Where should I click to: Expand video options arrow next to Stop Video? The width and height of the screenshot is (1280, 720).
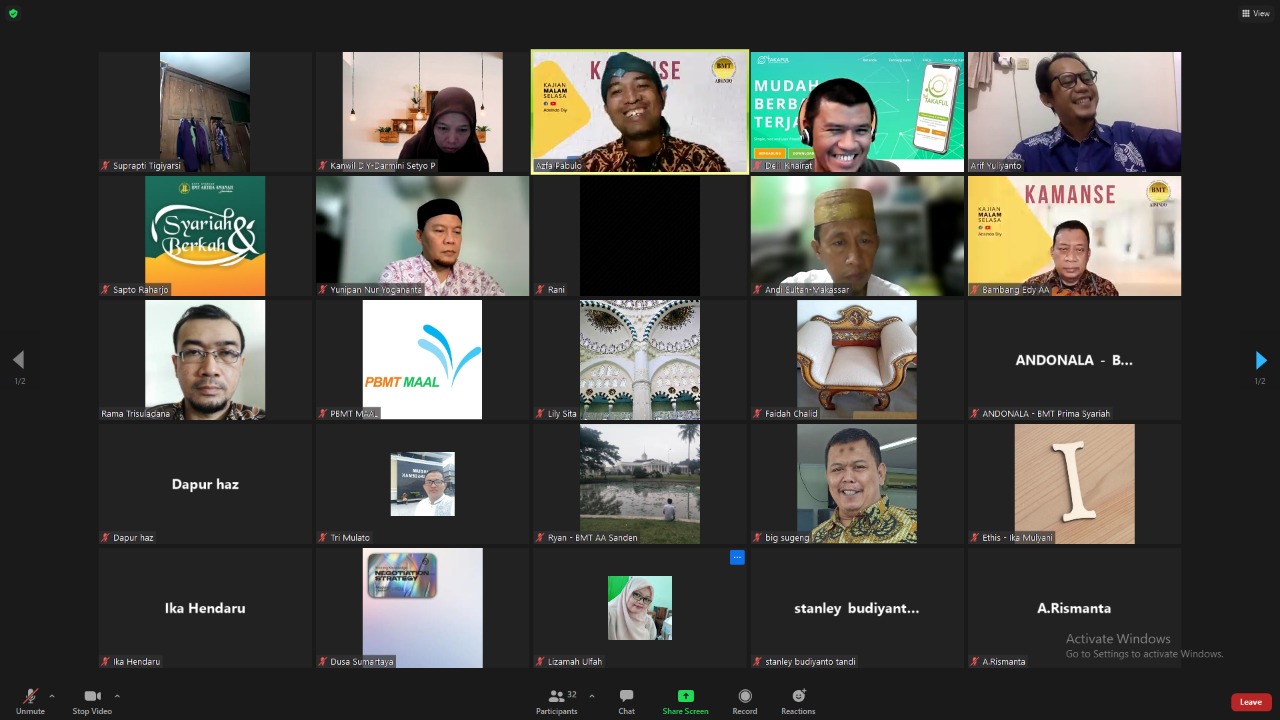click(x=117, y=696)
